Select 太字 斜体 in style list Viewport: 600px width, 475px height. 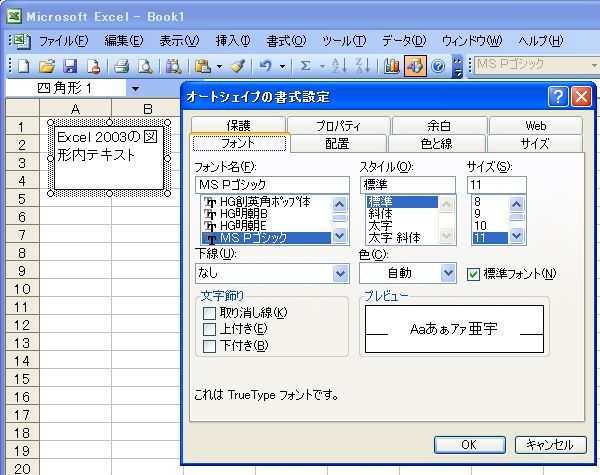402,238
